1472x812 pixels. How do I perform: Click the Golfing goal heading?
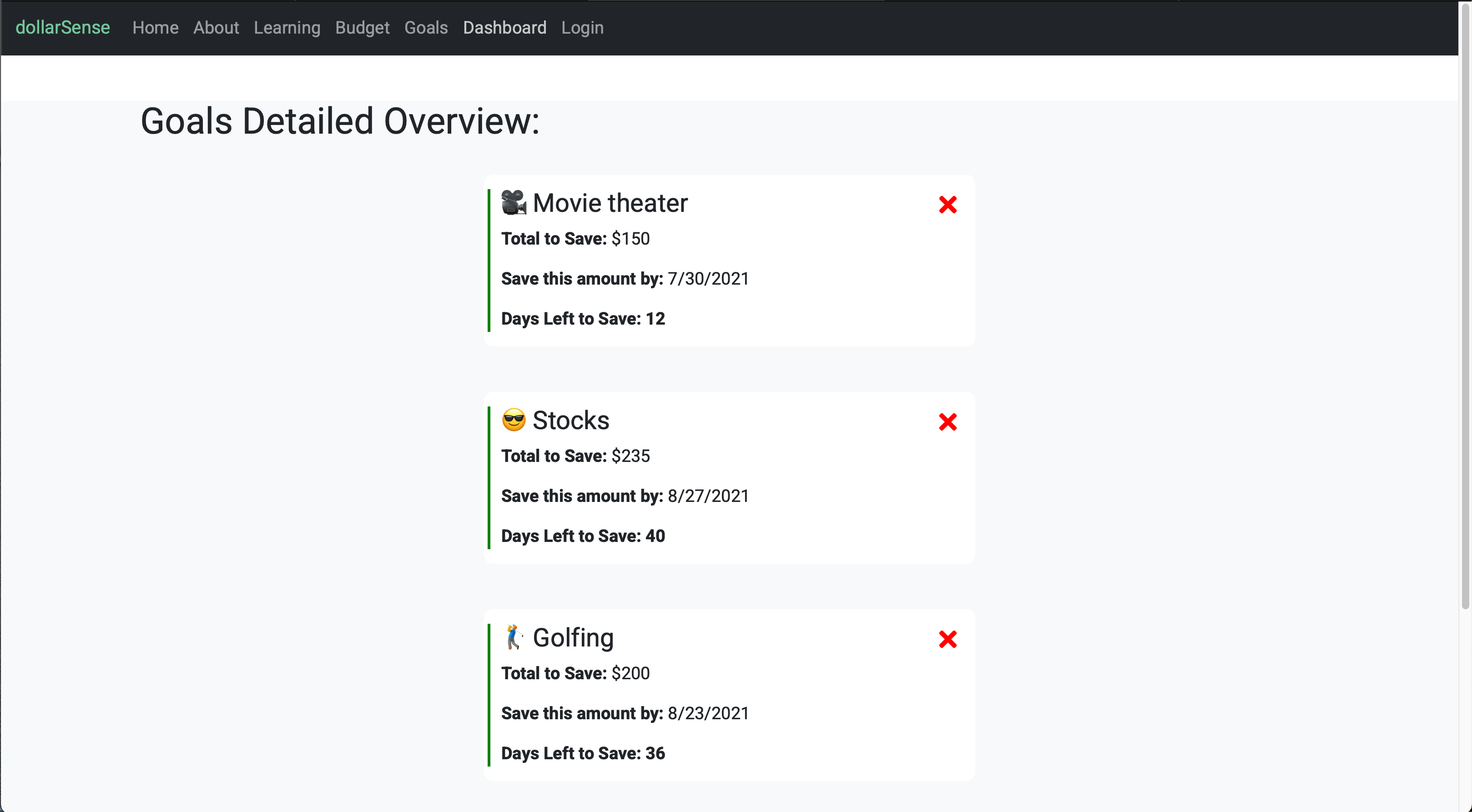click(x=573, y=638)
